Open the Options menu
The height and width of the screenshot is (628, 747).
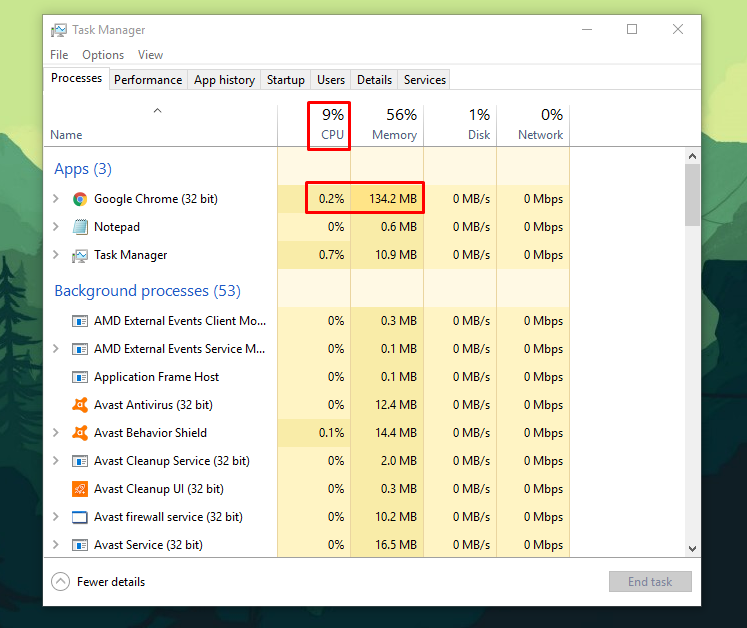[x=103, y=55]
